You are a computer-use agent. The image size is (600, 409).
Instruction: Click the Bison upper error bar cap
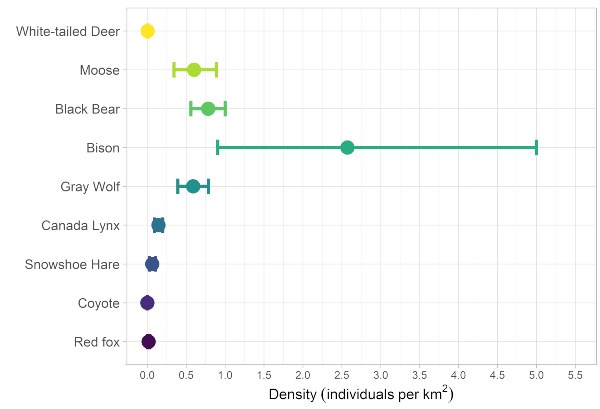[537, 147]
